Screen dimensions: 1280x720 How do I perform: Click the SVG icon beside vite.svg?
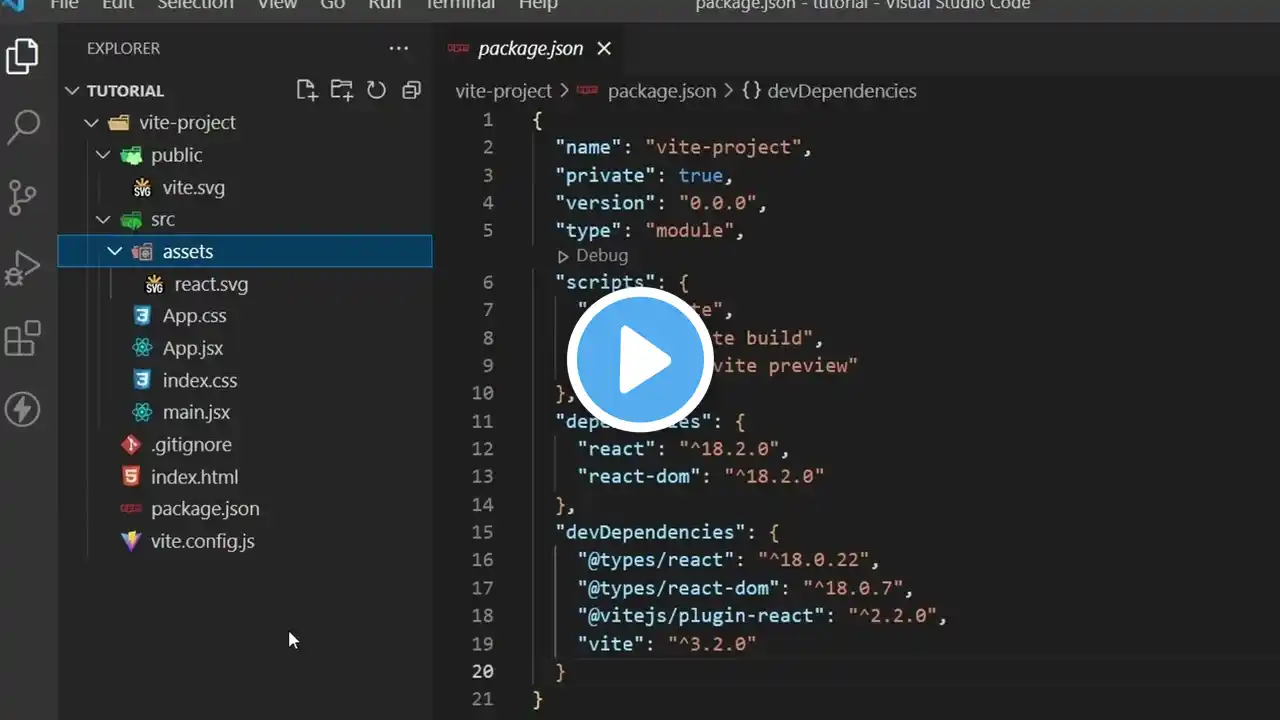pyautogui.click(x=143, y=188)
